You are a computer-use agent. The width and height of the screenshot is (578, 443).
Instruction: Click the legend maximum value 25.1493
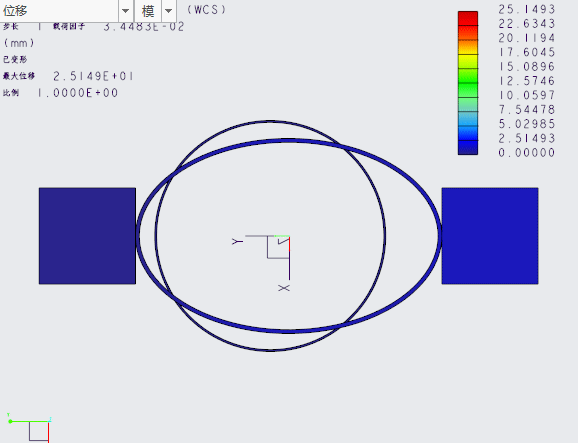pyautogui.click(x=527, y=9)
